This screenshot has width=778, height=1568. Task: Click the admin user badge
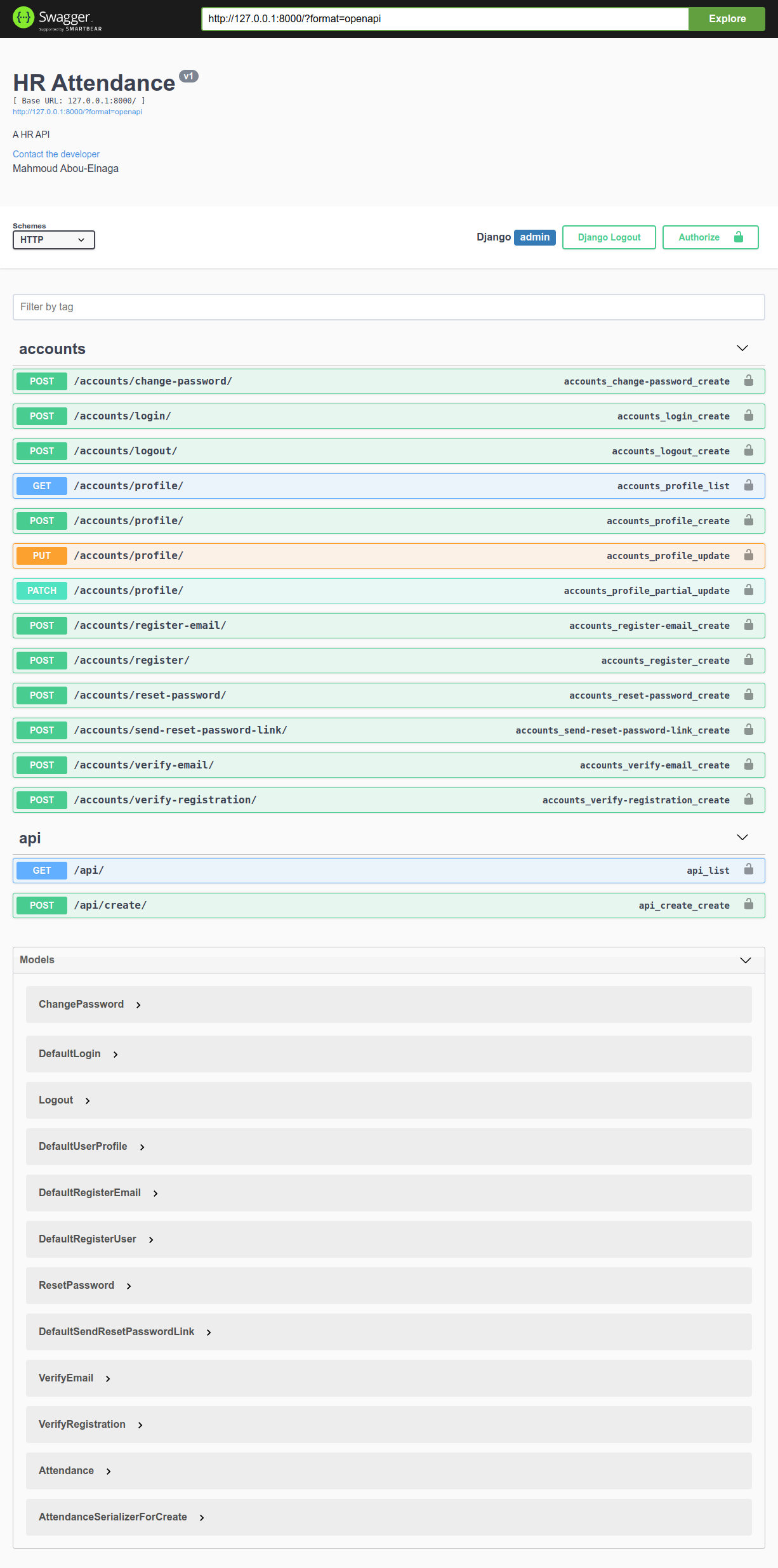click(535, 237)
